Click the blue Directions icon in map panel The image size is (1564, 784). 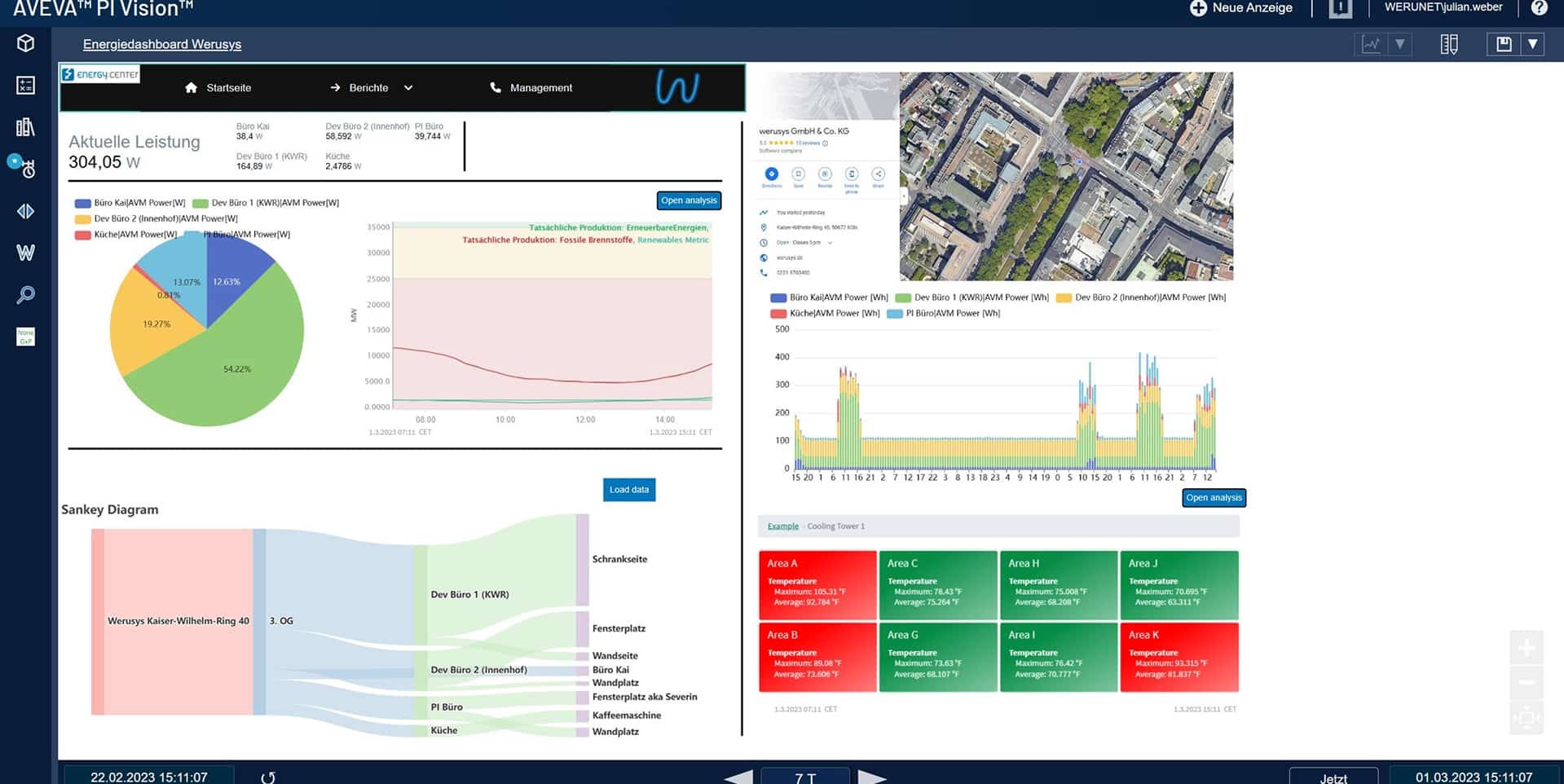click(772, 174)
